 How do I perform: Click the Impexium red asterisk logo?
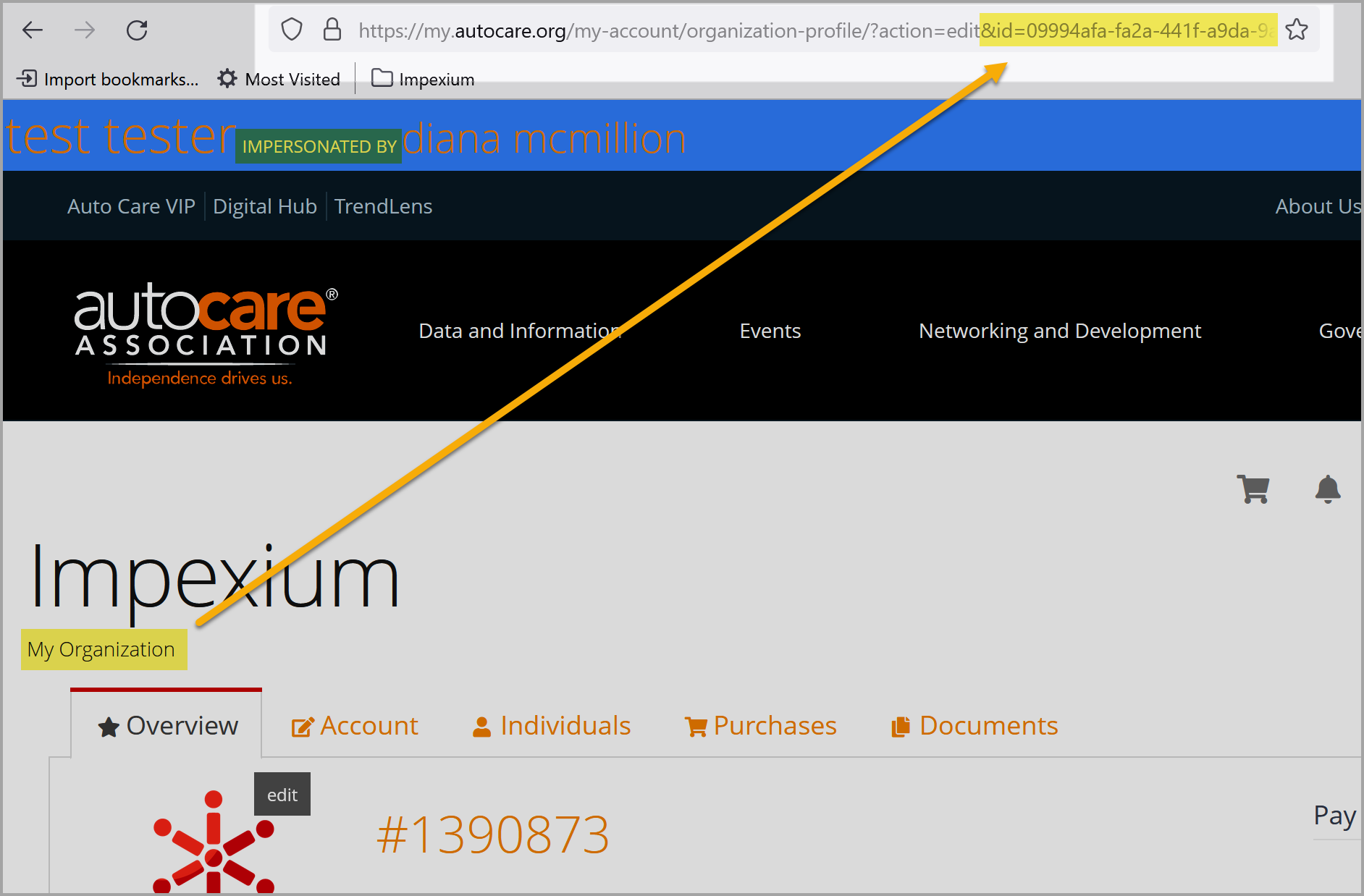(214, 841)
